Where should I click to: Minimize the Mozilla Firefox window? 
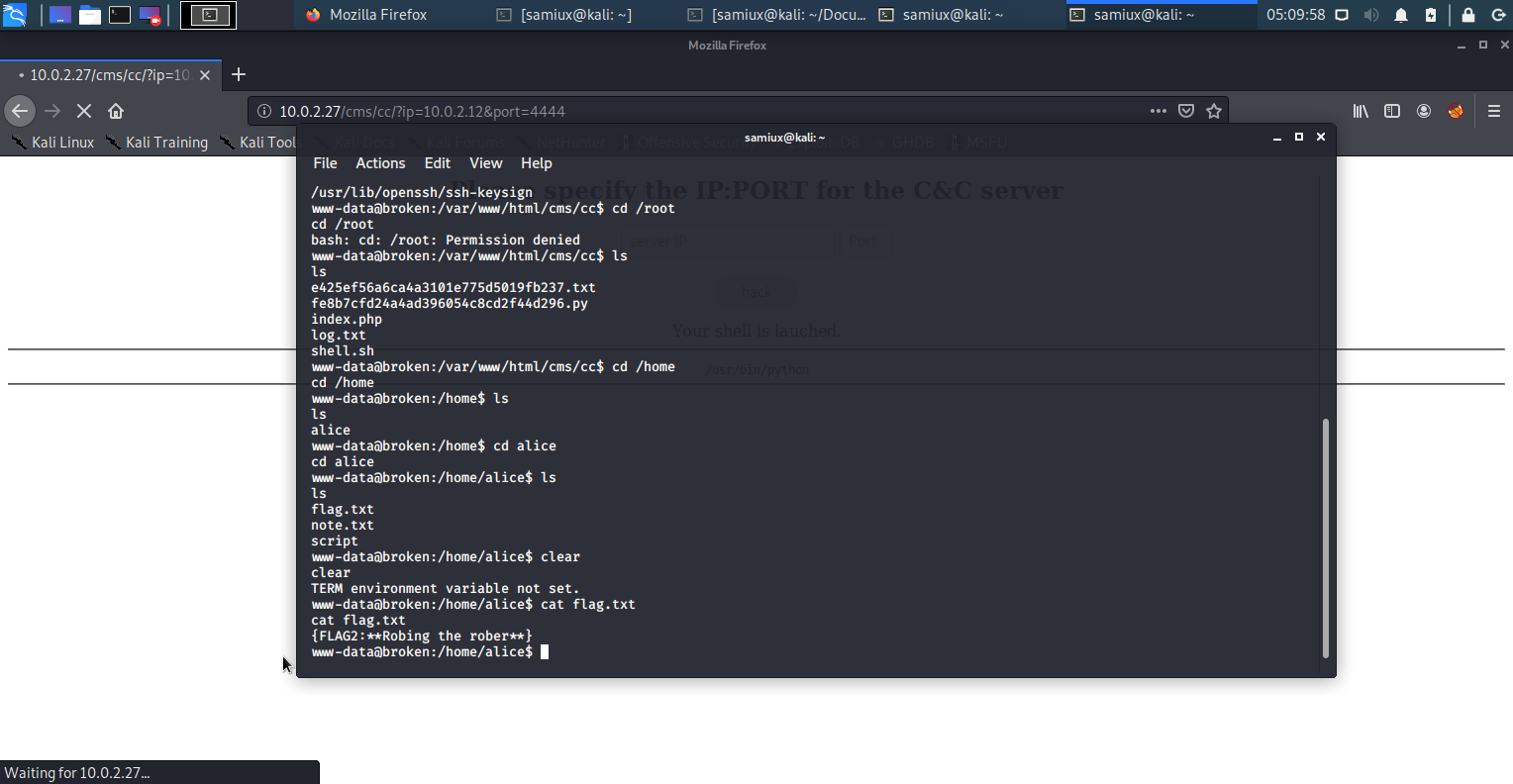click(x=1461, y=46)
